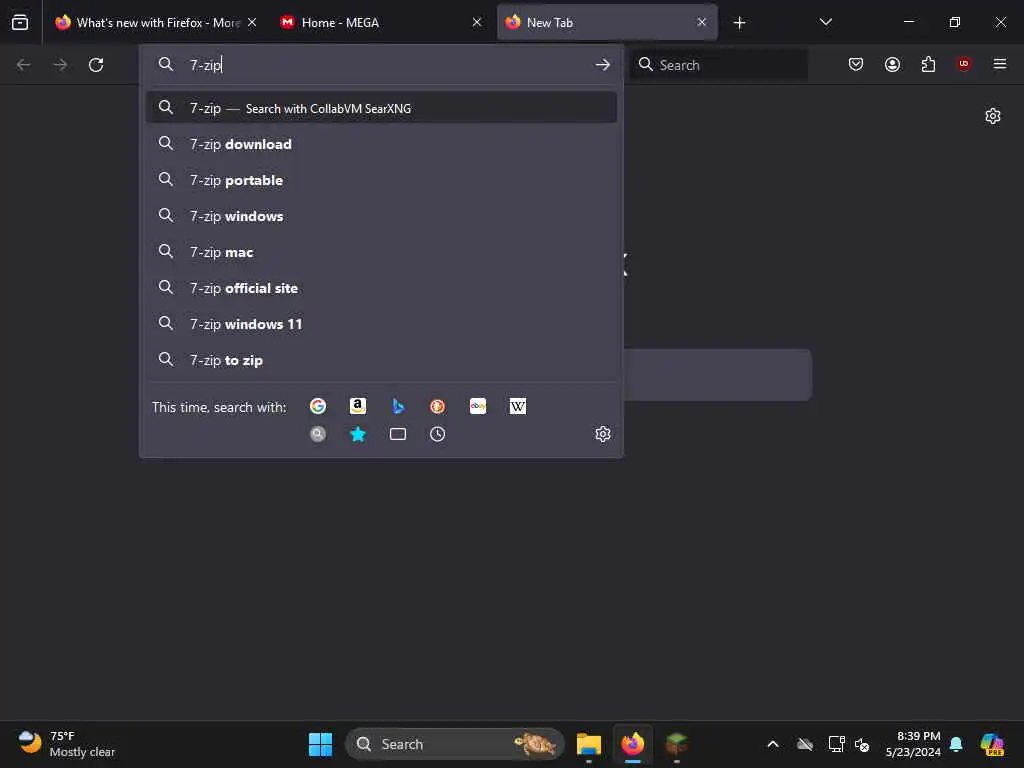This screenshot has width=1024, height=768.
Task: Open Firefox View in tab bar
Action: (x=20, y=22)
